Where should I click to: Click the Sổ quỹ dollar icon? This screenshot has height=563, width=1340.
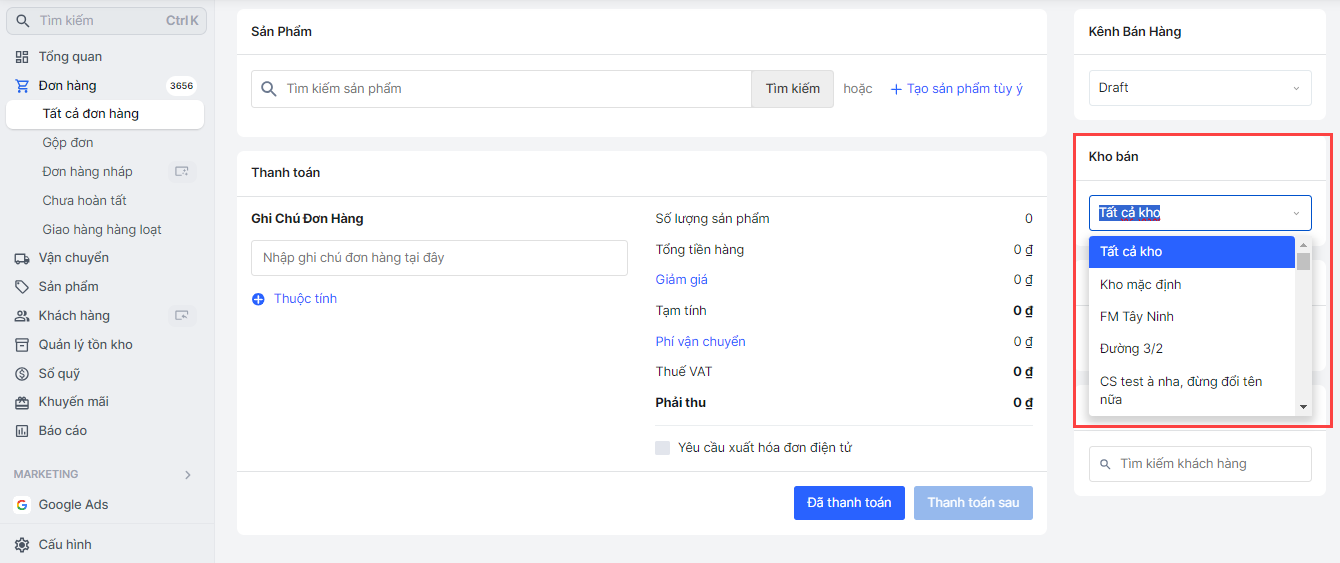(x=22, y=374)
